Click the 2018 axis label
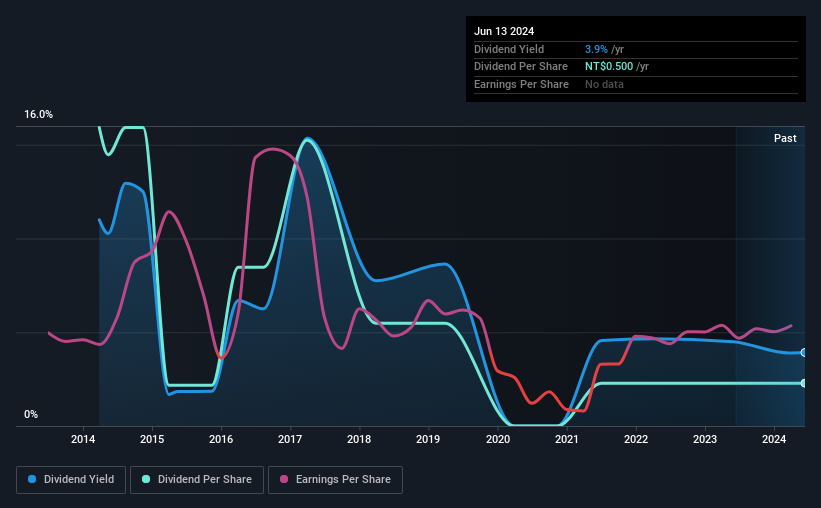Screen dimensions: 821x508 point(359,439)
